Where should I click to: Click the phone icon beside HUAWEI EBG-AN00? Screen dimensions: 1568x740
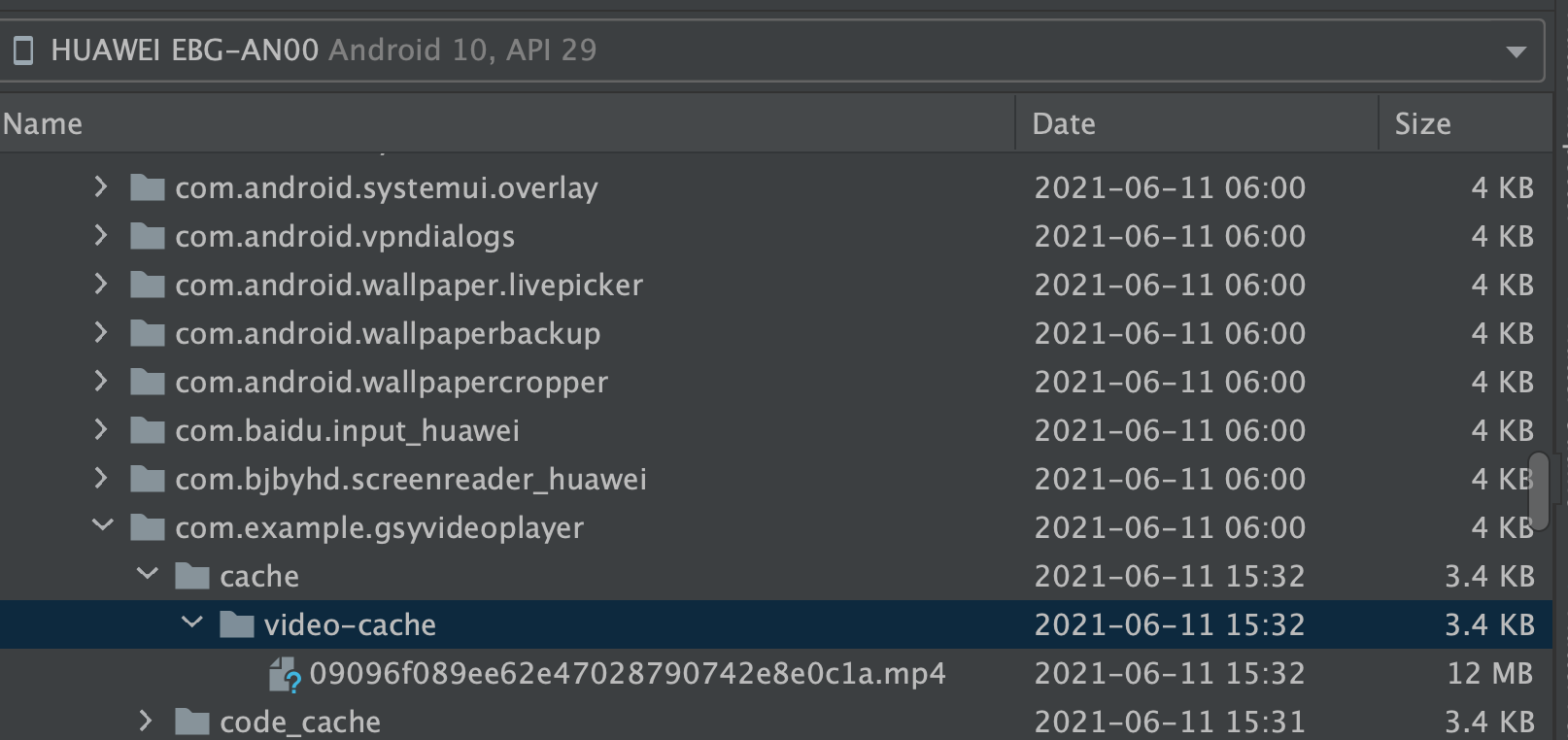tap(24, 50)
